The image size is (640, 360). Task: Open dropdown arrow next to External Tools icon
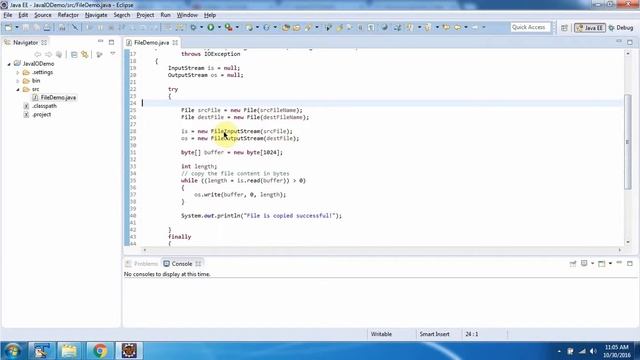pyautogui.click(x=237, y=27)
